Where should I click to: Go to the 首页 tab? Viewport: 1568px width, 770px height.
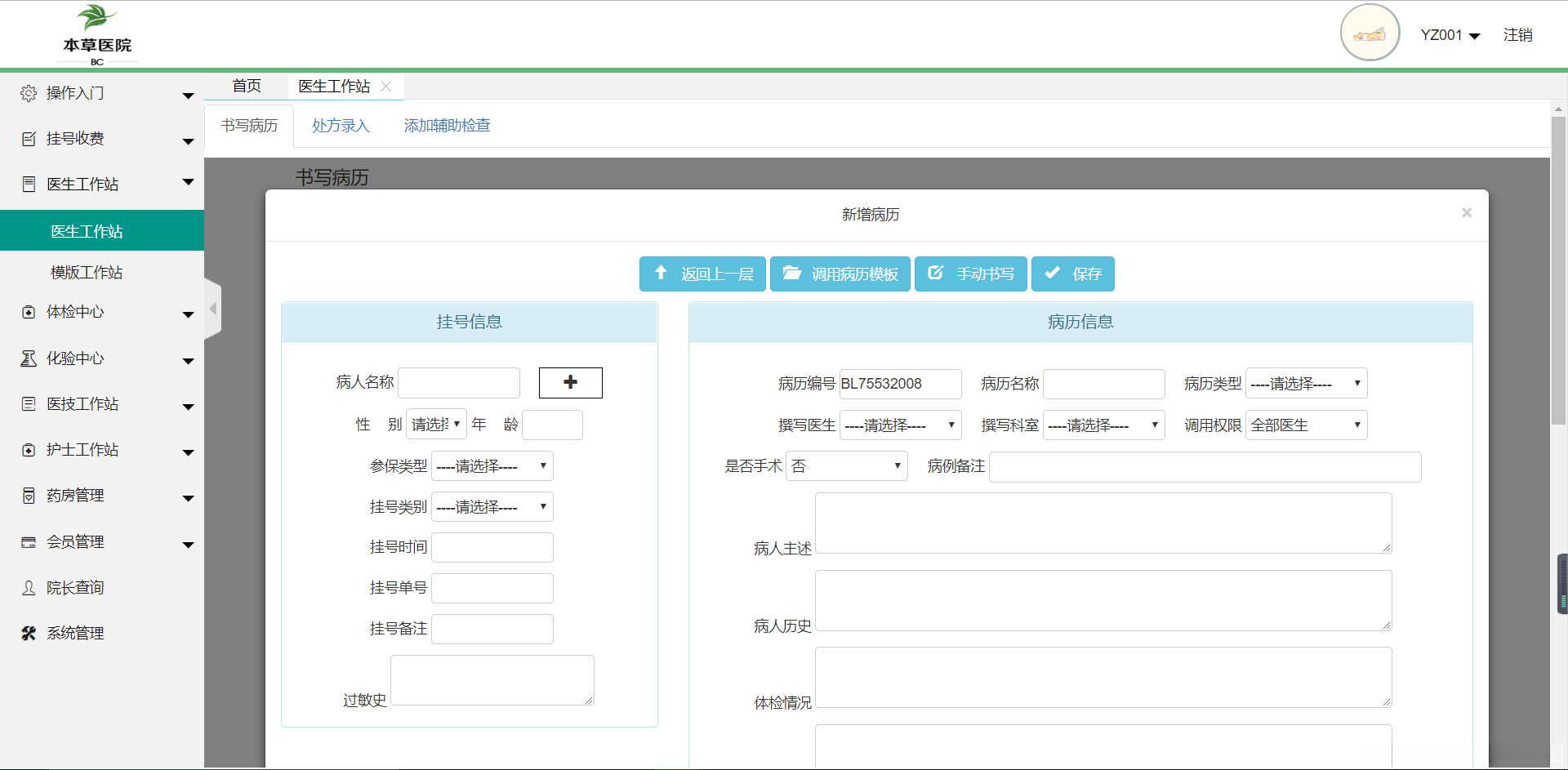click(247, 85)
